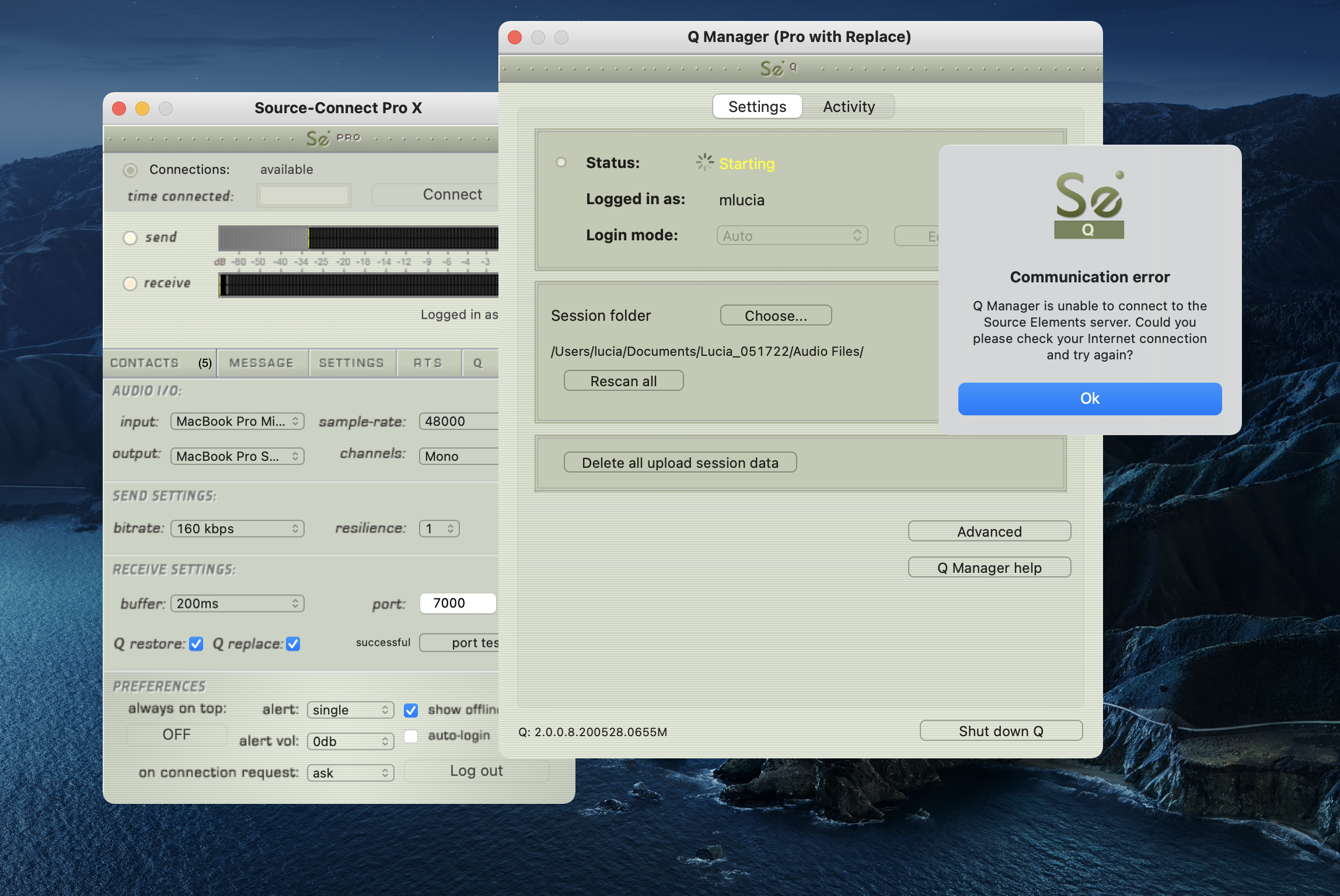Switch to the Activity tab
This screenshot has height=896, width=1340.
[849, 107]
